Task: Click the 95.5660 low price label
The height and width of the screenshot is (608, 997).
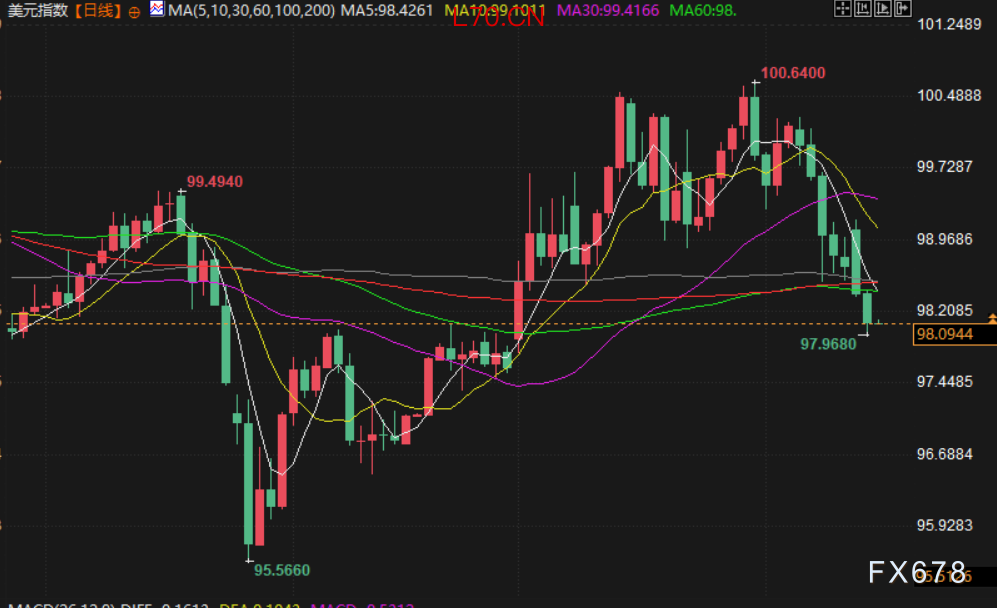Action: 281,570
